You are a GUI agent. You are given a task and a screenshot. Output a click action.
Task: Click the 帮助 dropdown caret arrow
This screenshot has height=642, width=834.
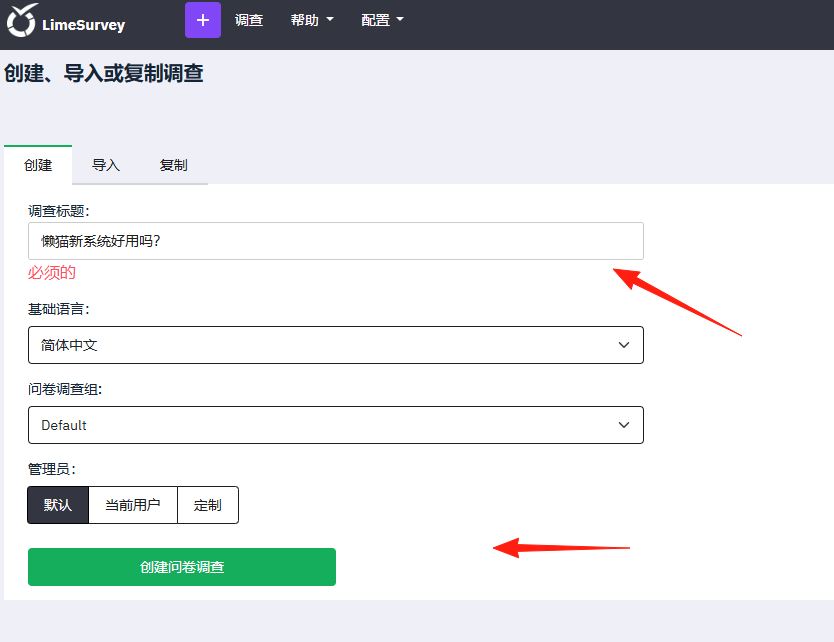(x=330, y=20)
